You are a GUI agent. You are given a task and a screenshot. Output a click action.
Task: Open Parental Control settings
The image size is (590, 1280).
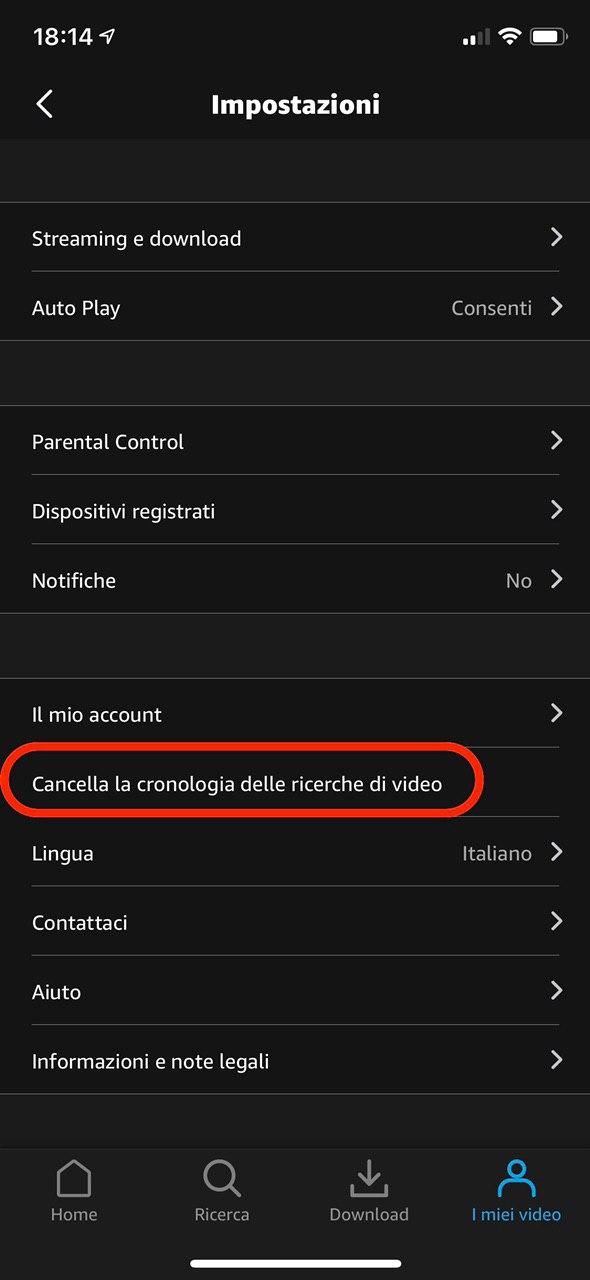(x=295, y=441)
